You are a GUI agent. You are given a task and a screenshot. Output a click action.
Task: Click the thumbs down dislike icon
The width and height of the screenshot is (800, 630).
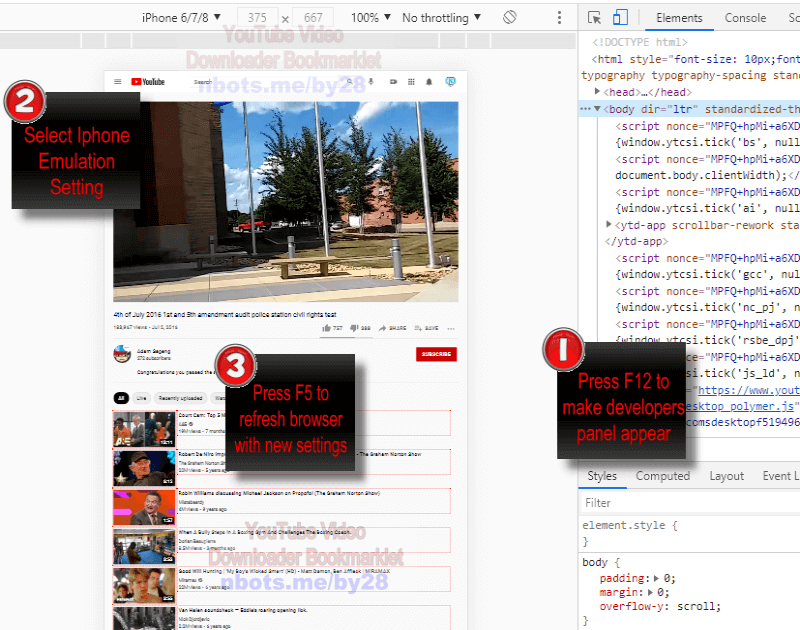coord(354,328)
